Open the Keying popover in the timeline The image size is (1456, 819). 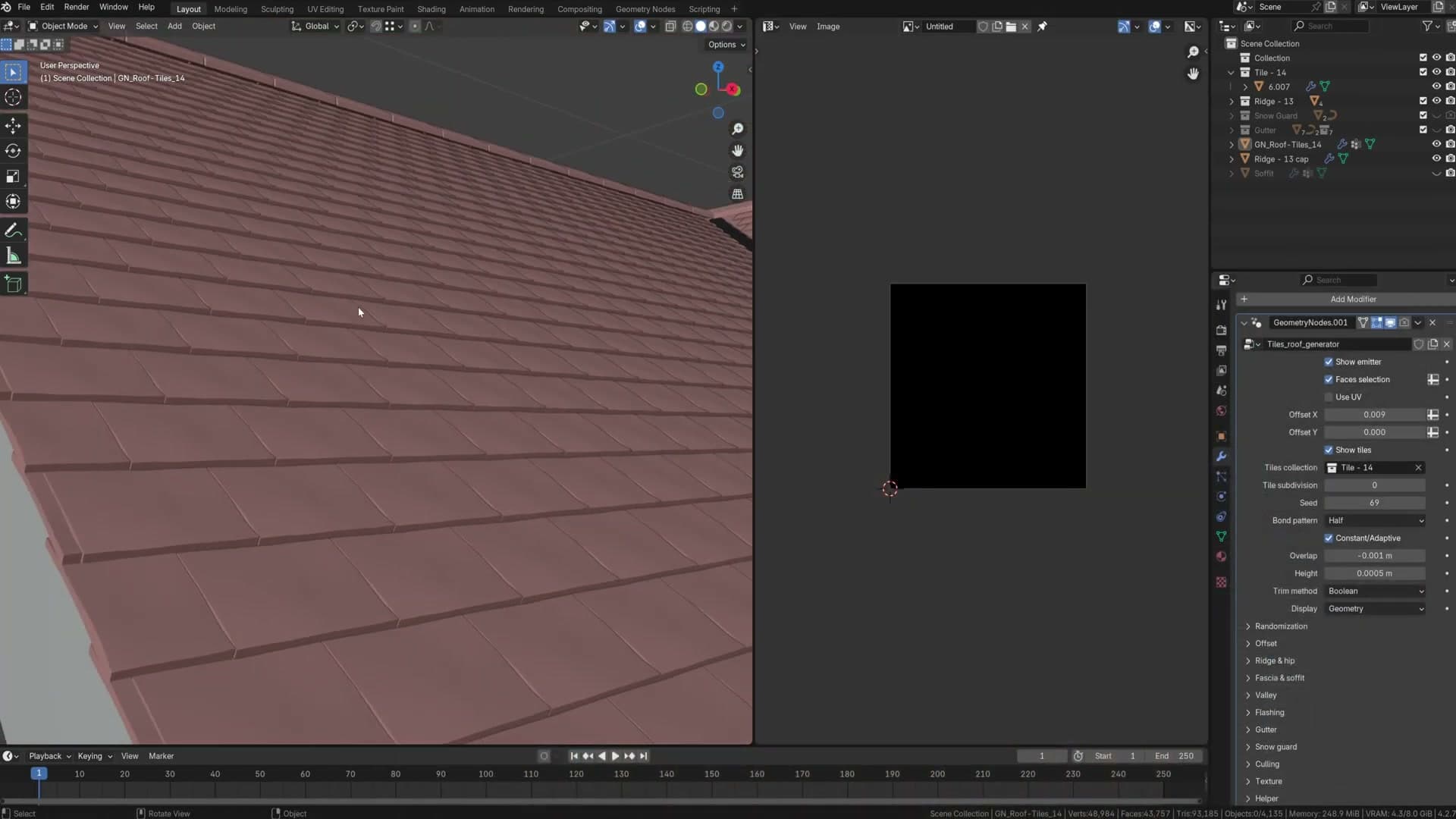(94, 756)
